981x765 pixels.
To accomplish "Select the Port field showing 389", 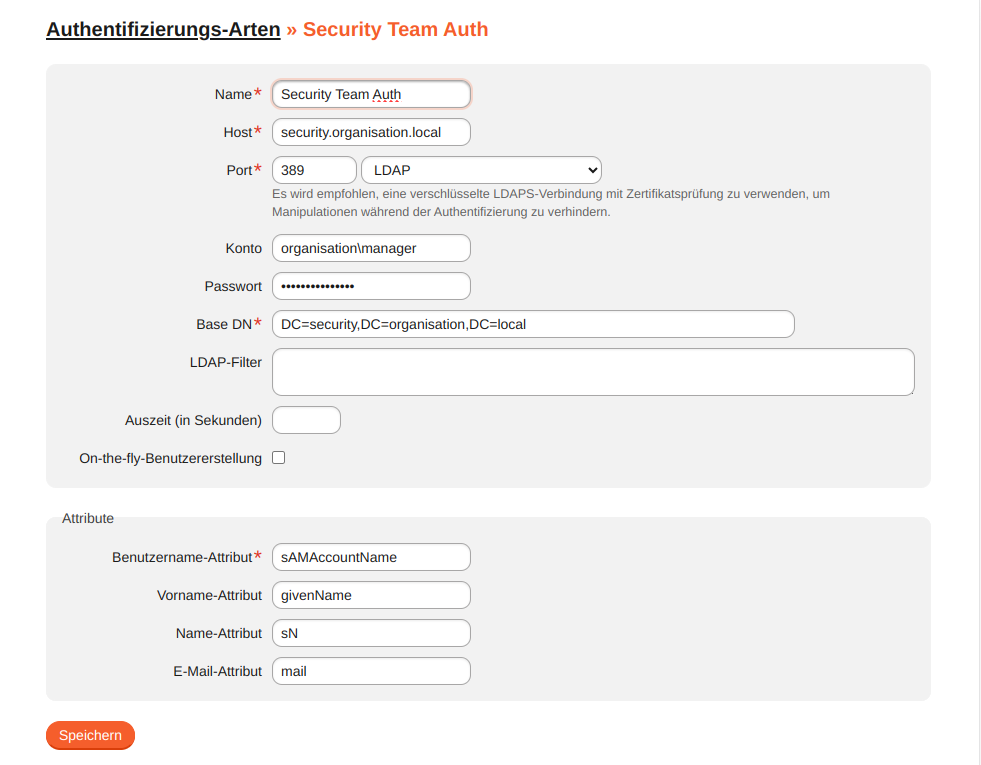I will pyautogui.click(x=313, y=170).
